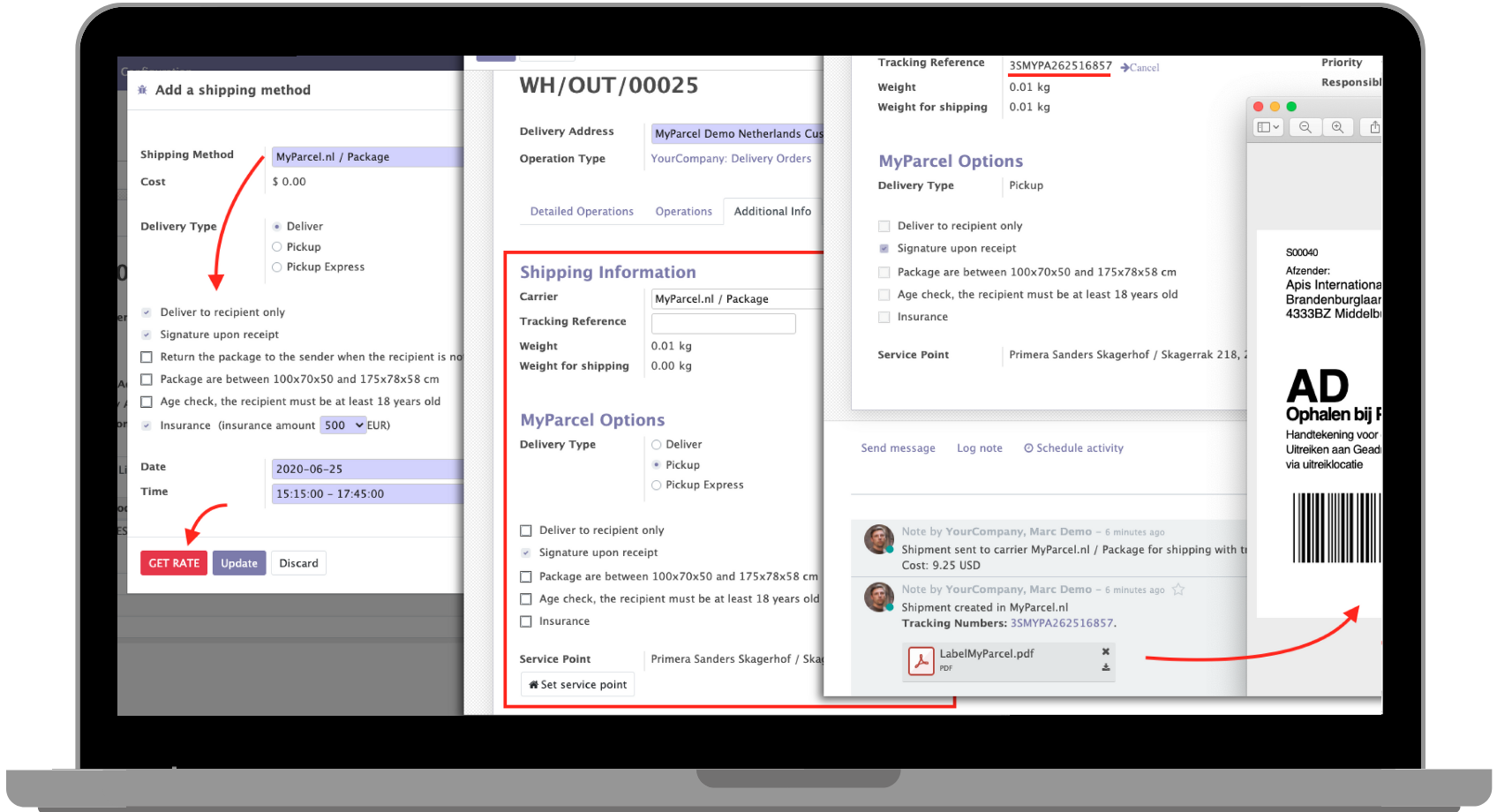Screen dimensions: 1497x812
Task: Open the insurance amount 500 dropdown
Action: coord(343,425)
